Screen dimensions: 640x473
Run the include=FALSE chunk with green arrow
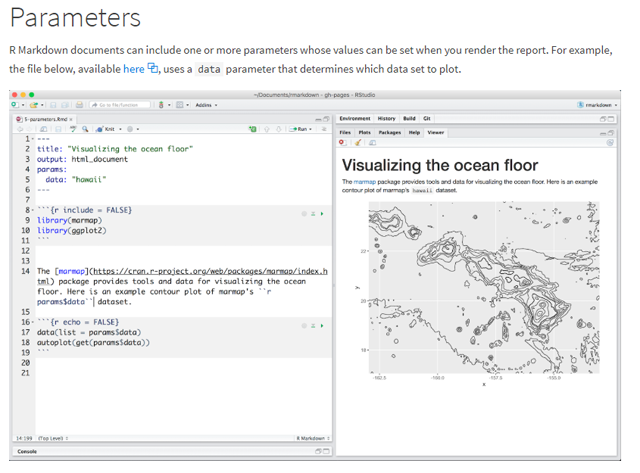click(x=322, y=214)
